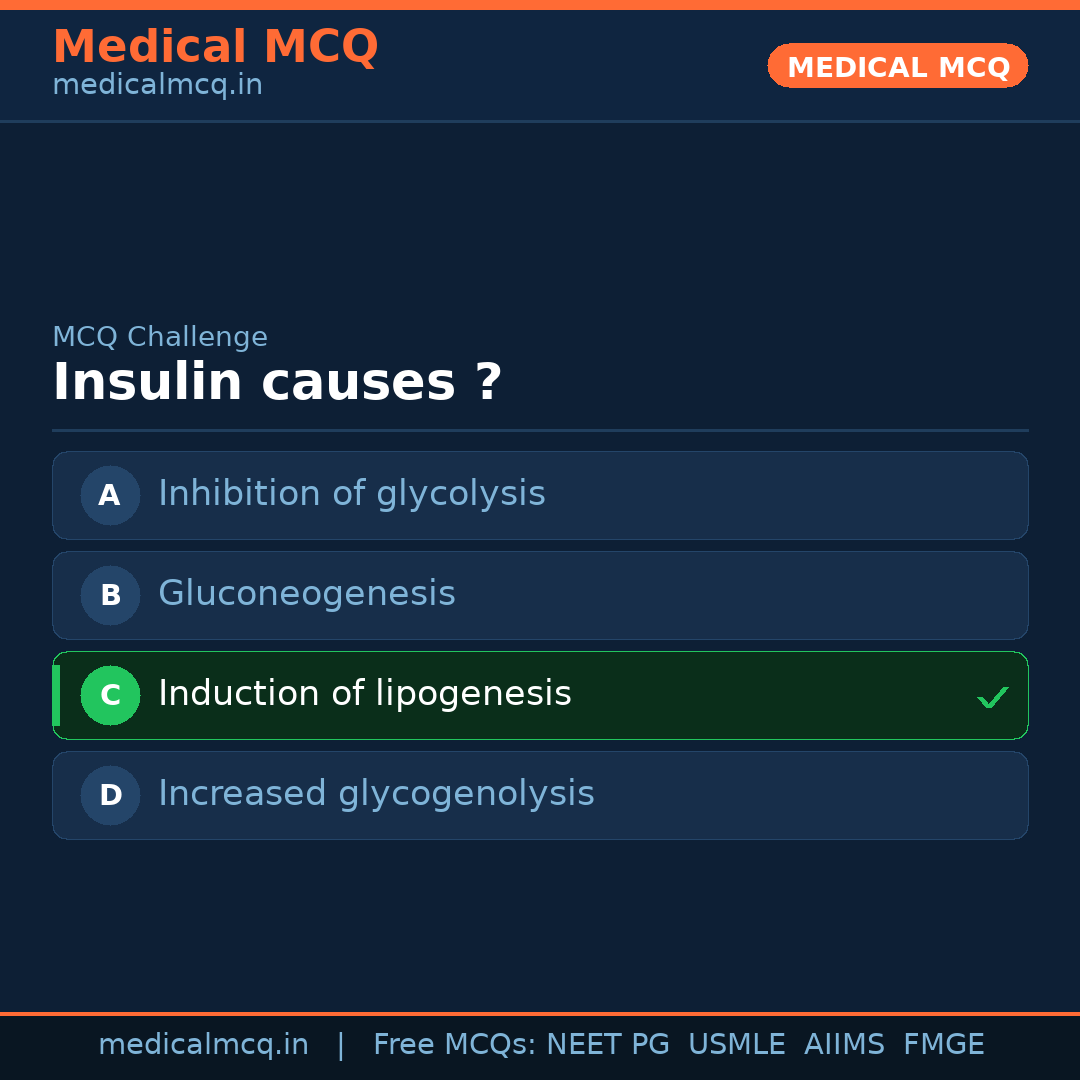Click the "MCQ Challenge" label
Viewport: 1080px width, 1080px height.
[160, 338]
